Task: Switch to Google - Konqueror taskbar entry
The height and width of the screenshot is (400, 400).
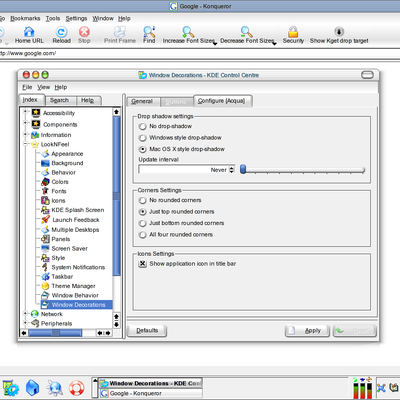Action: pyautogui.click(x=151, y=394)
